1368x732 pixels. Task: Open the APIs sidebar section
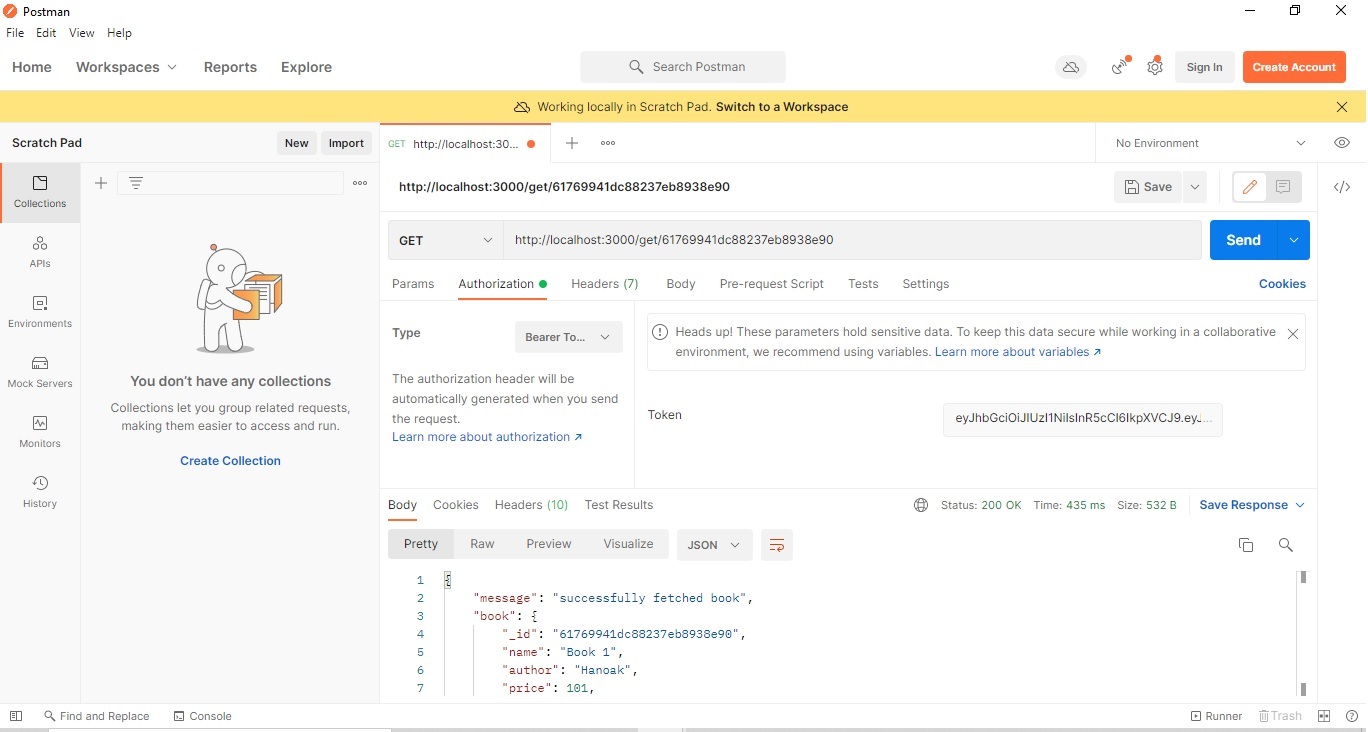40,251
